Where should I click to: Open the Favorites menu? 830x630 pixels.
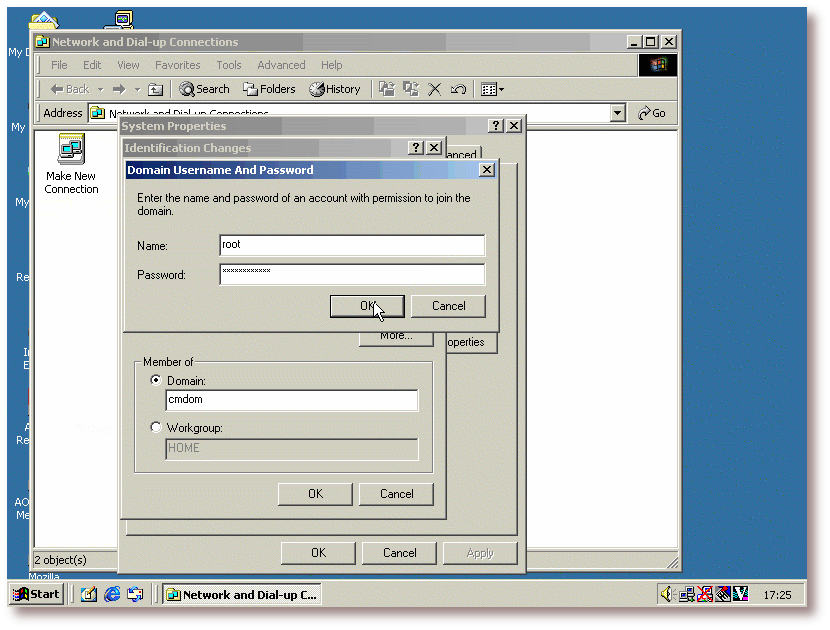[177, 65]
